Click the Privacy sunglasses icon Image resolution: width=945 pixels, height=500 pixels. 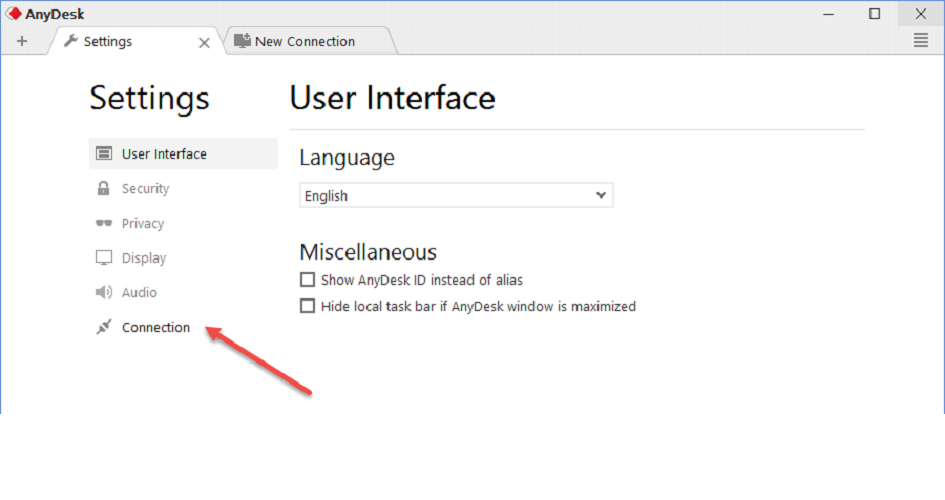[x=103, y=224]
